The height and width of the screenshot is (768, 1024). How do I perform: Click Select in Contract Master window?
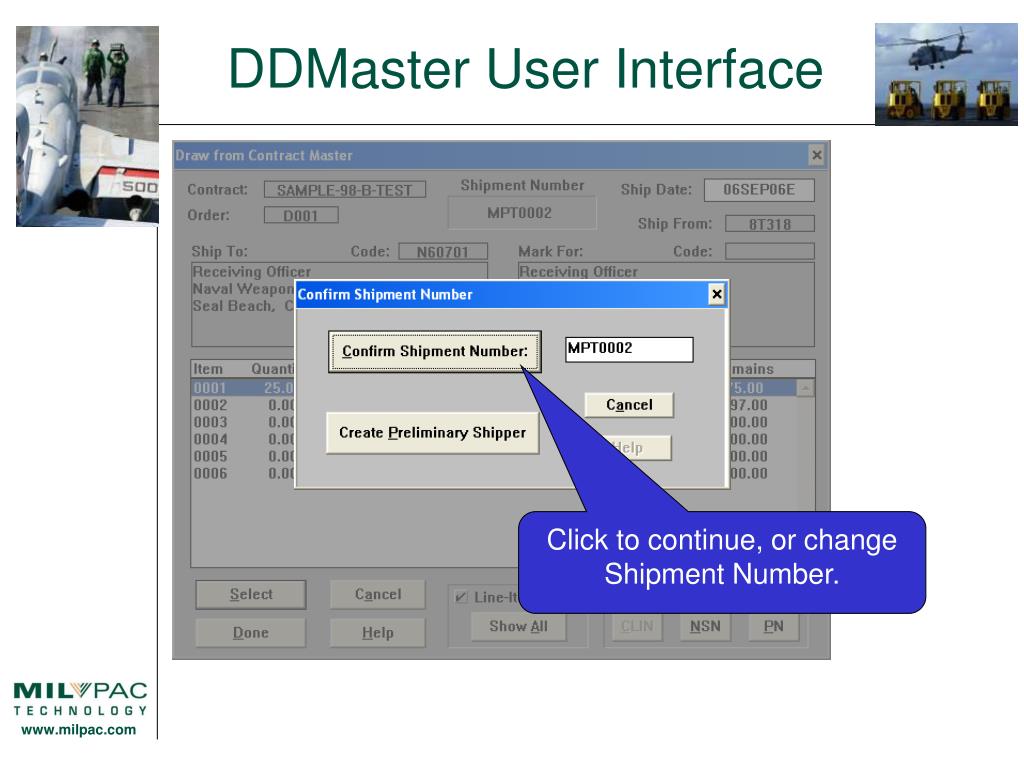(x=251, y=594)
